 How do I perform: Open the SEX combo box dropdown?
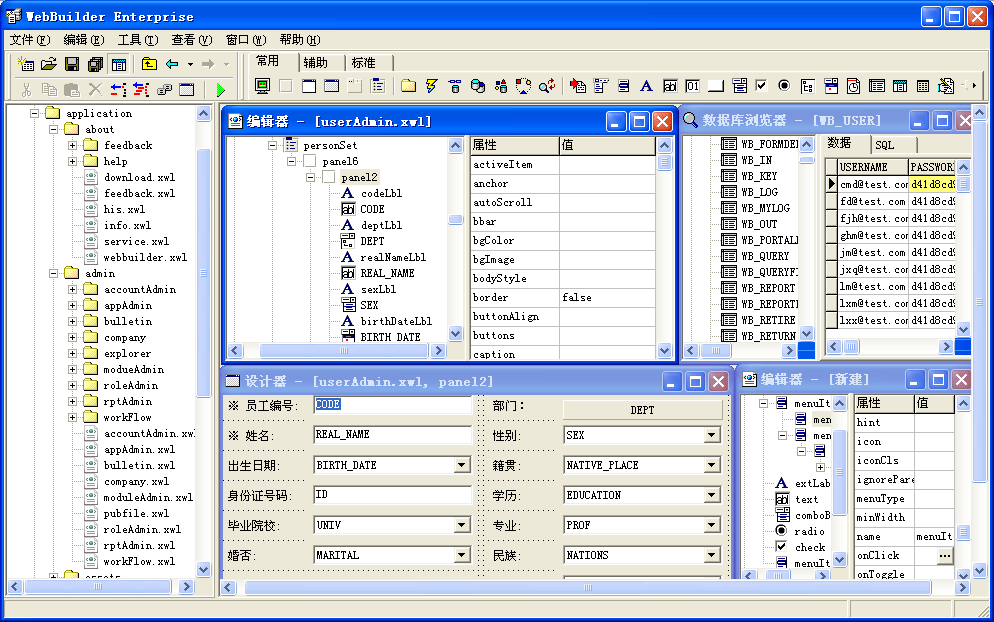711,435
